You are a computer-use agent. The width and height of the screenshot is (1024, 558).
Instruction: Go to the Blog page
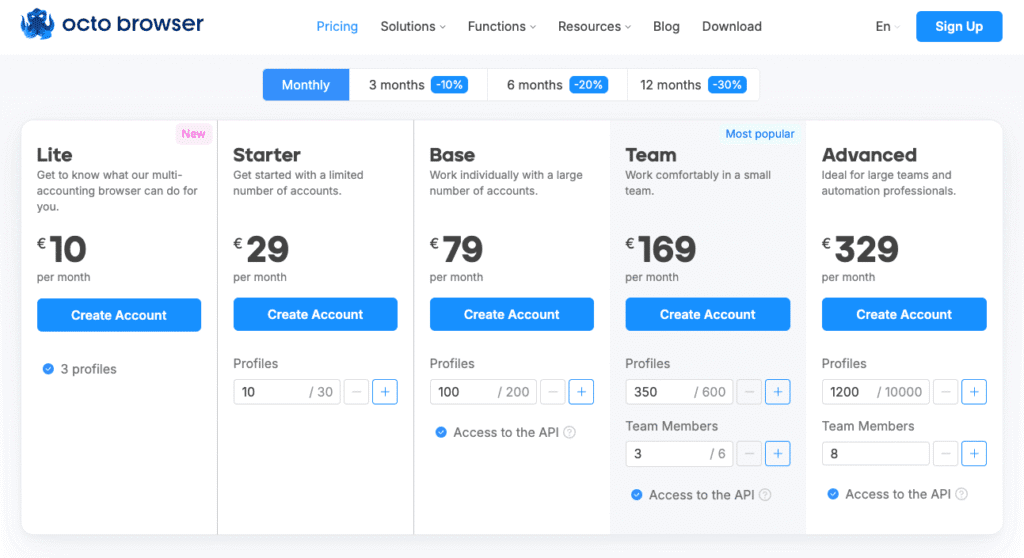coord(666,26)
